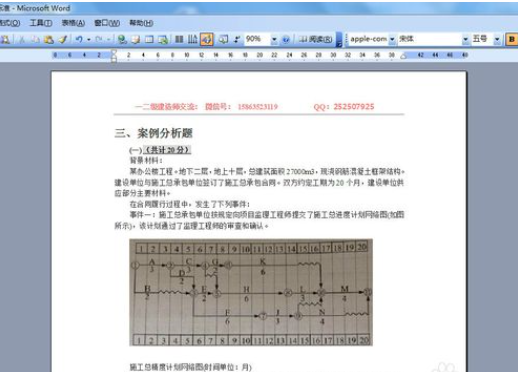518x372 pixels.
Task: Click the Insert Table icon
Action: (x=149, y=40)
